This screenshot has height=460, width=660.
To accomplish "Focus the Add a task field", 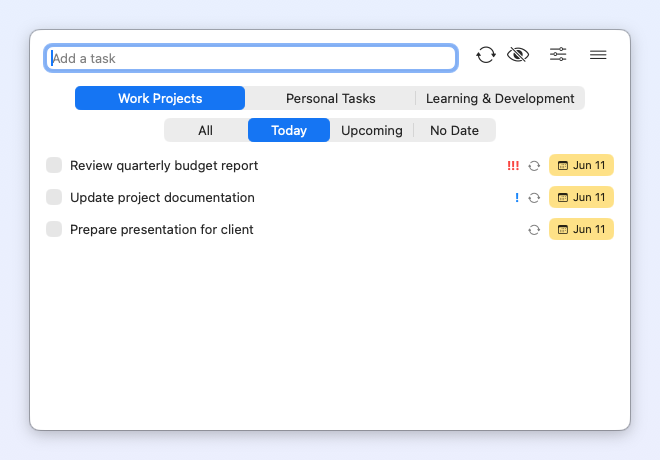I will click(251, 58).
